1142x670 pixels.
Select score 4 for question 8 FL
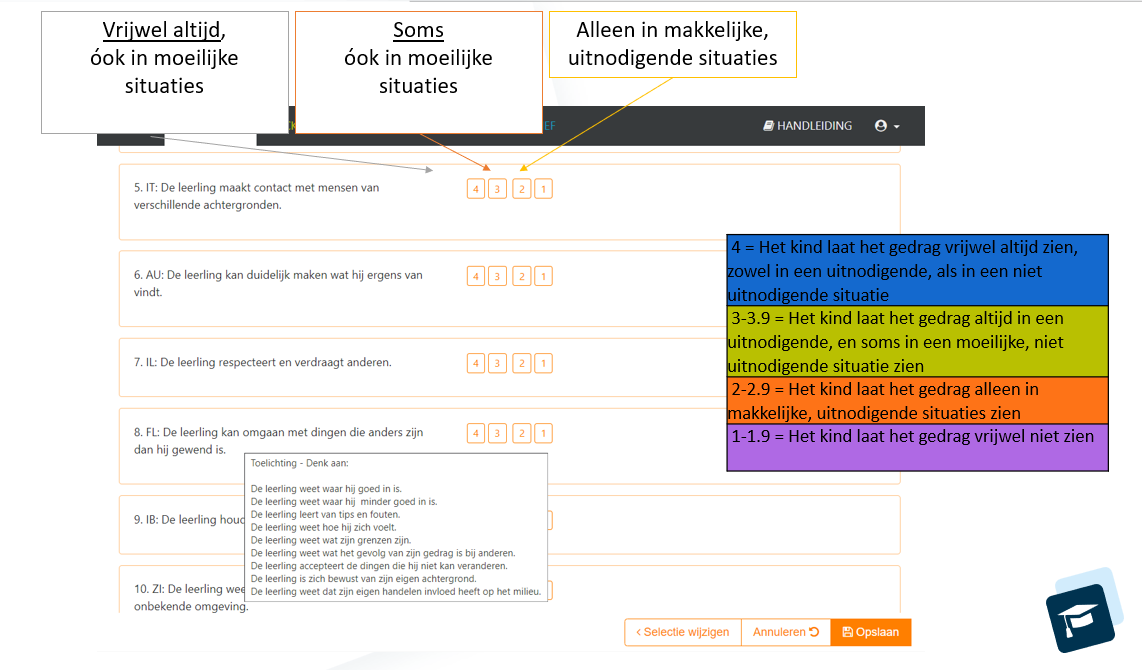pos(476,433)
